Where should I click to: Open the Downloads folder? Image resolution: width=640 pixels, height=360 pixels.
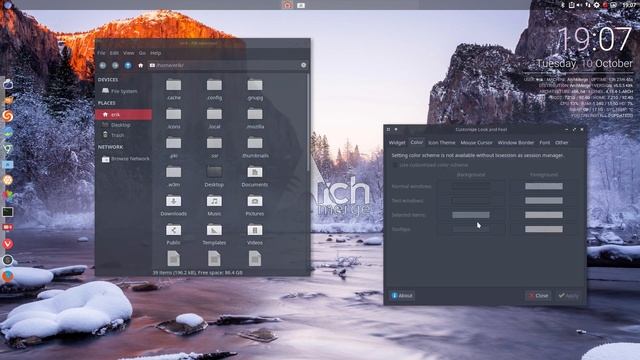coord(173,205)
